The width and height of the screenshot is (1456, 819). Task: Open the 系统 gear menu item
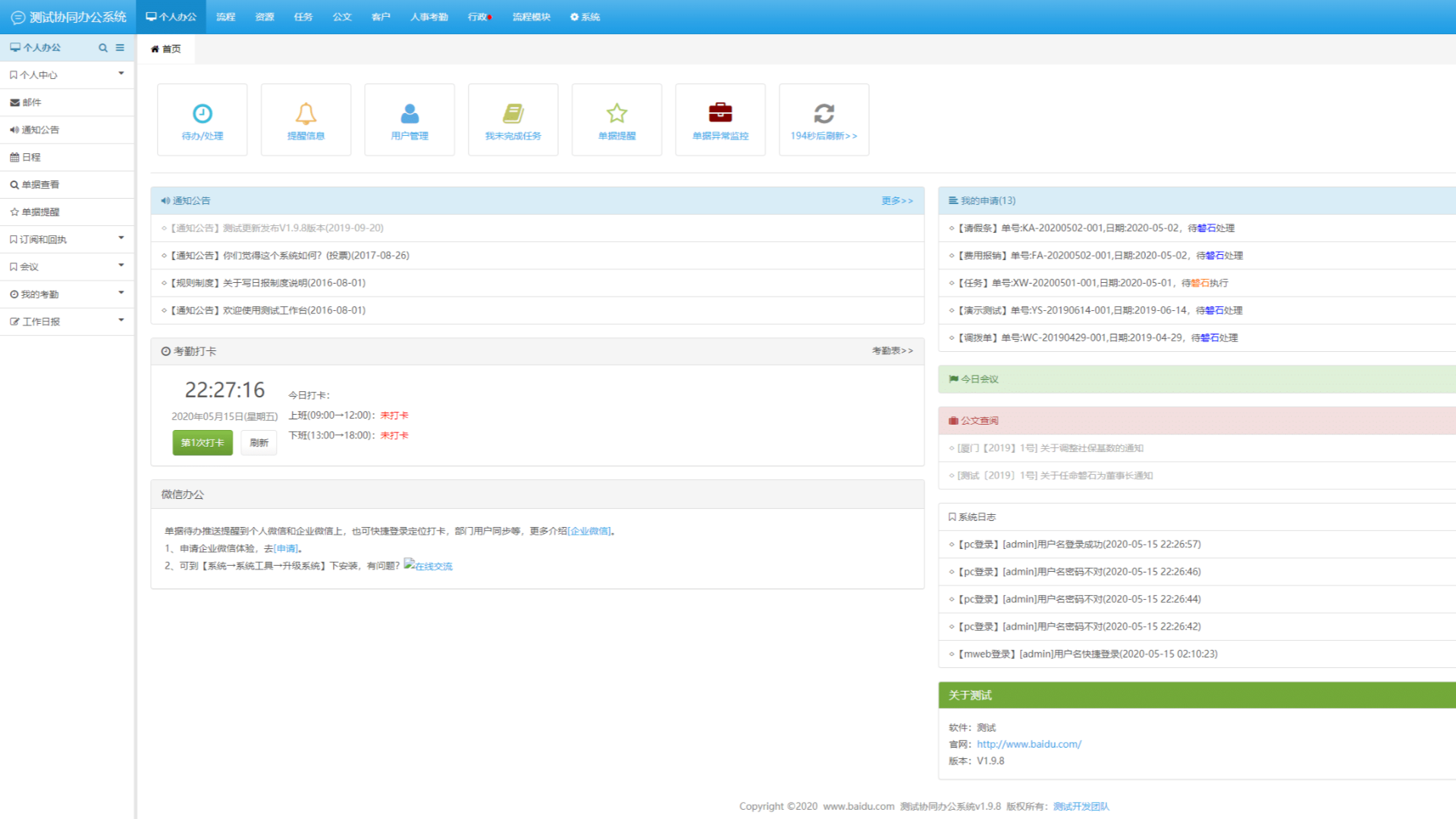coord(585,17)
